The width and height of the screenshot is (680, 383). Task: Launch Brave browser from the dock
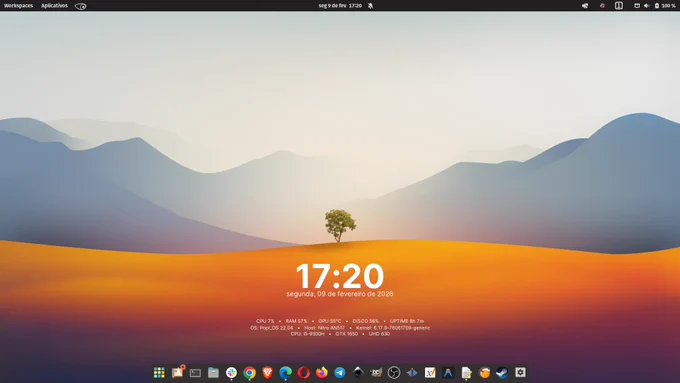268,373
